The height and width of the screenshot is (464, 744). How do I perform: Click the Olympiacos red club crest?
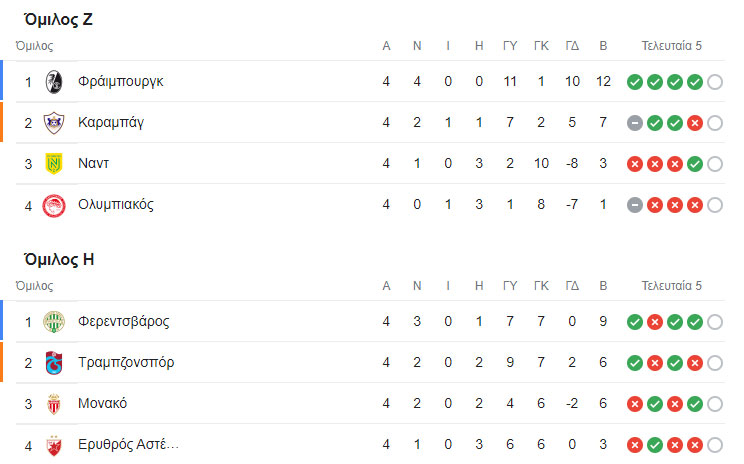tap(54, 205)
